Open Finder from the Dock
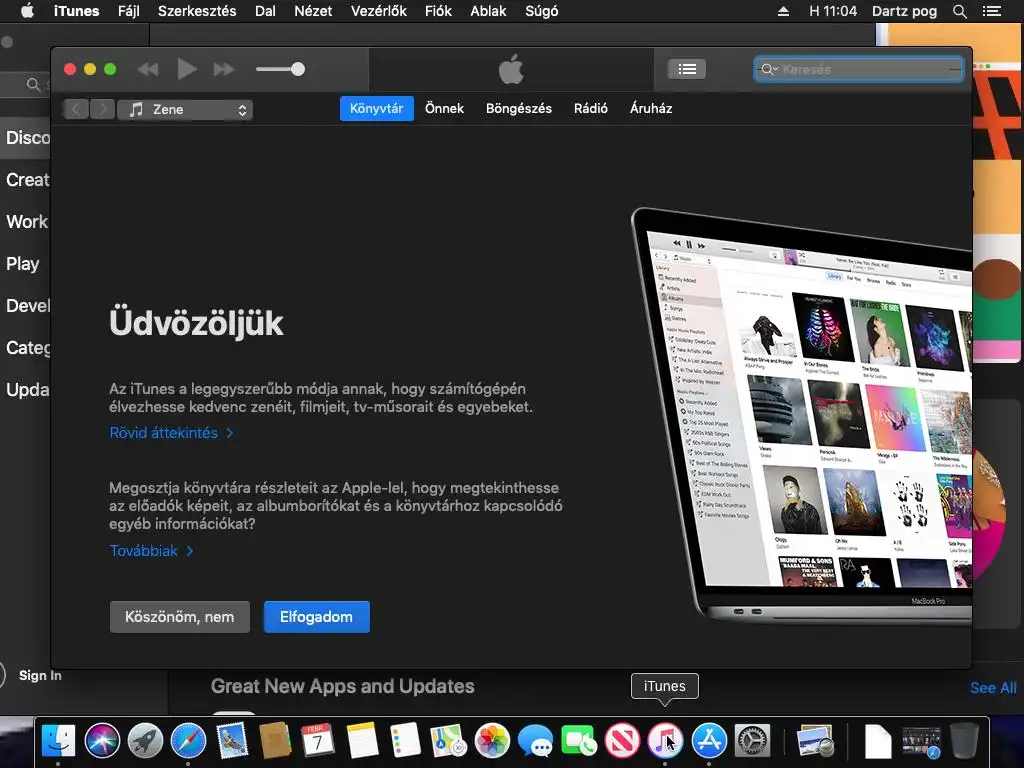 58,741
